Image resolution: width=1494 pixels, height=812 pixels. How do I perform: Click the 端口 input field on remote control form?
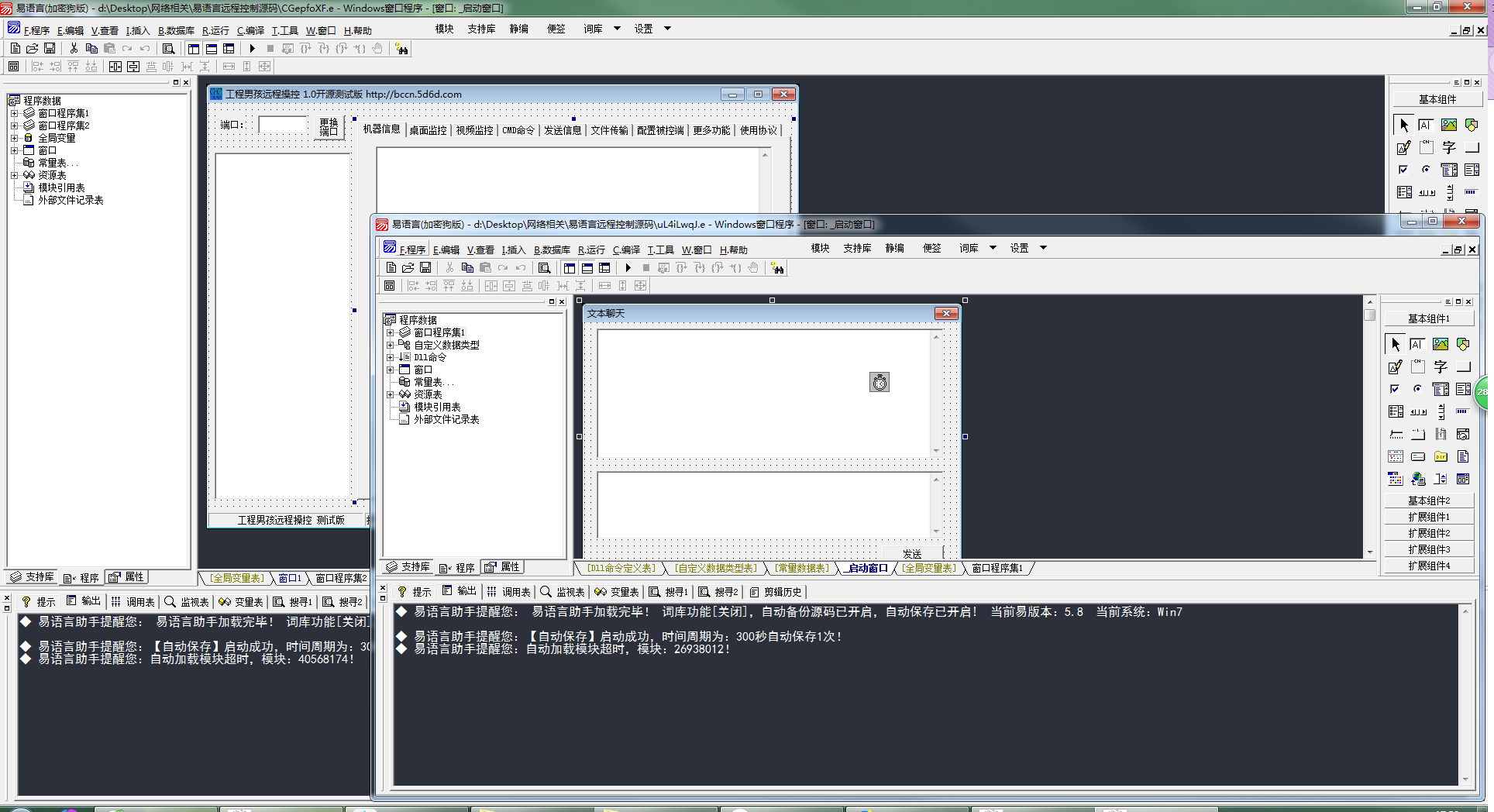(283, 124)
